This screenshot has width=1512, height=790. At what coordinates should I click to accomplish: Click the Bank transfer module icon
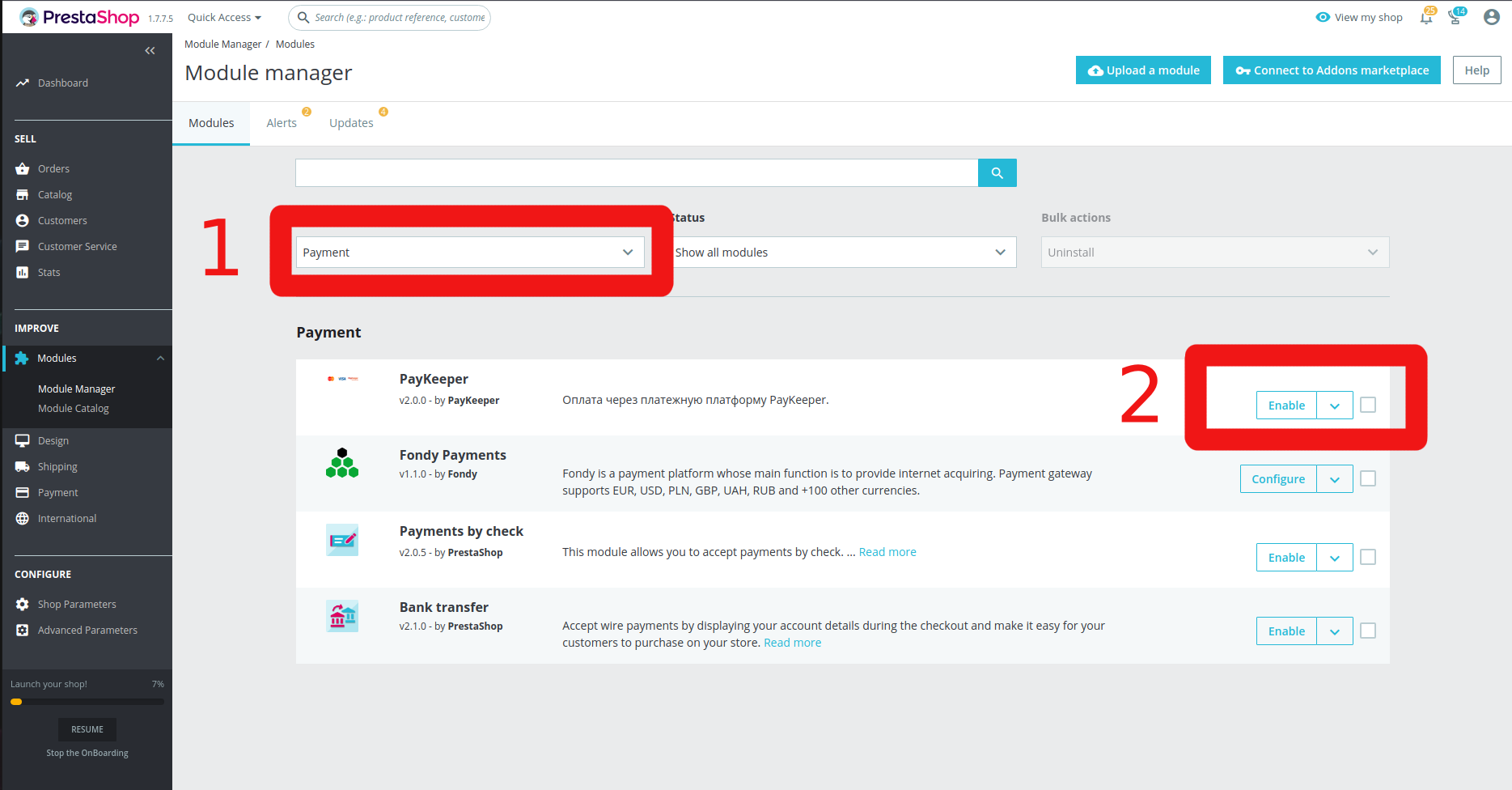(342, 617)
